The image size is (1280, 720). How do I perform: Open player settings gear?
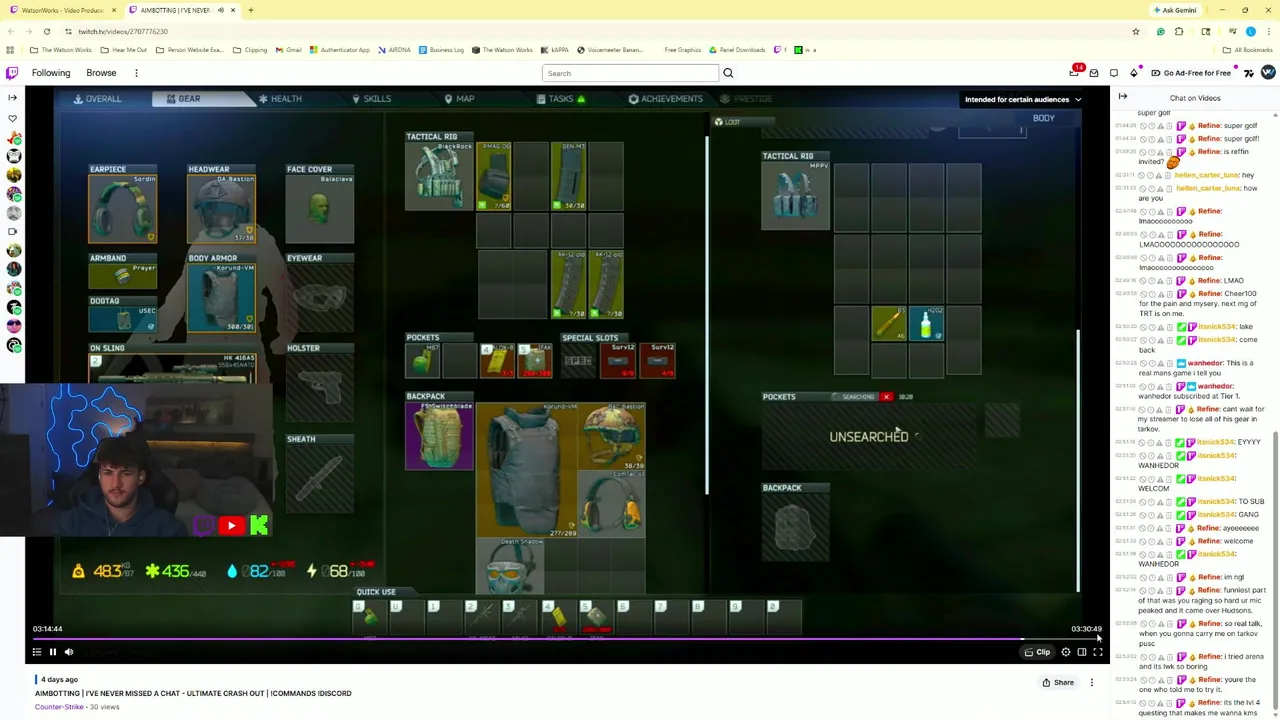(x=1066, y=652)
